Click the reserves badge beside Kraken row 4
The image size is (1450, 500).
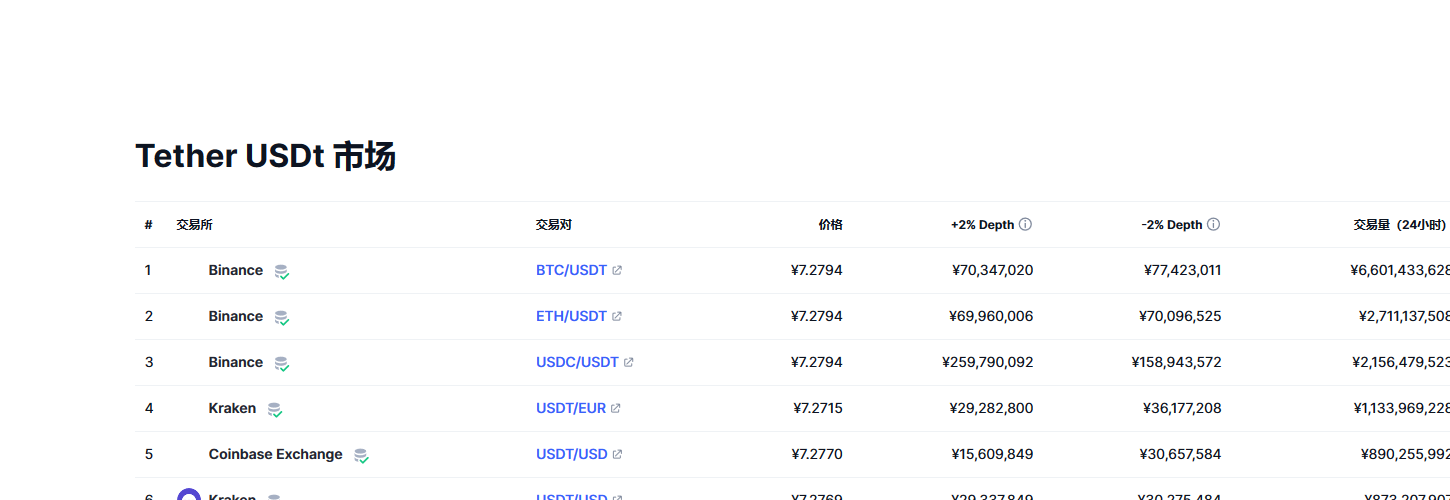[274, 409]
